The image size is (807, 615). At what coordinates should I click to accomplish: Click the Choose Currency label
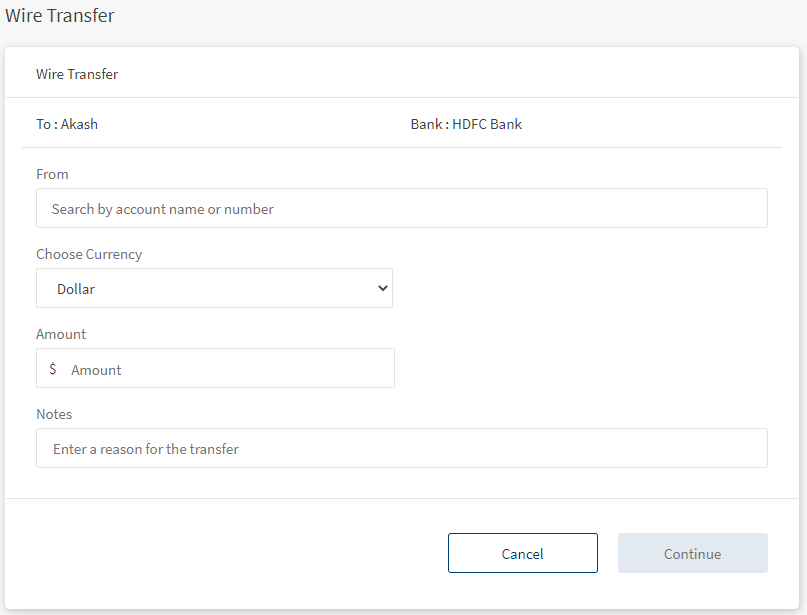[x=89, y=254]
